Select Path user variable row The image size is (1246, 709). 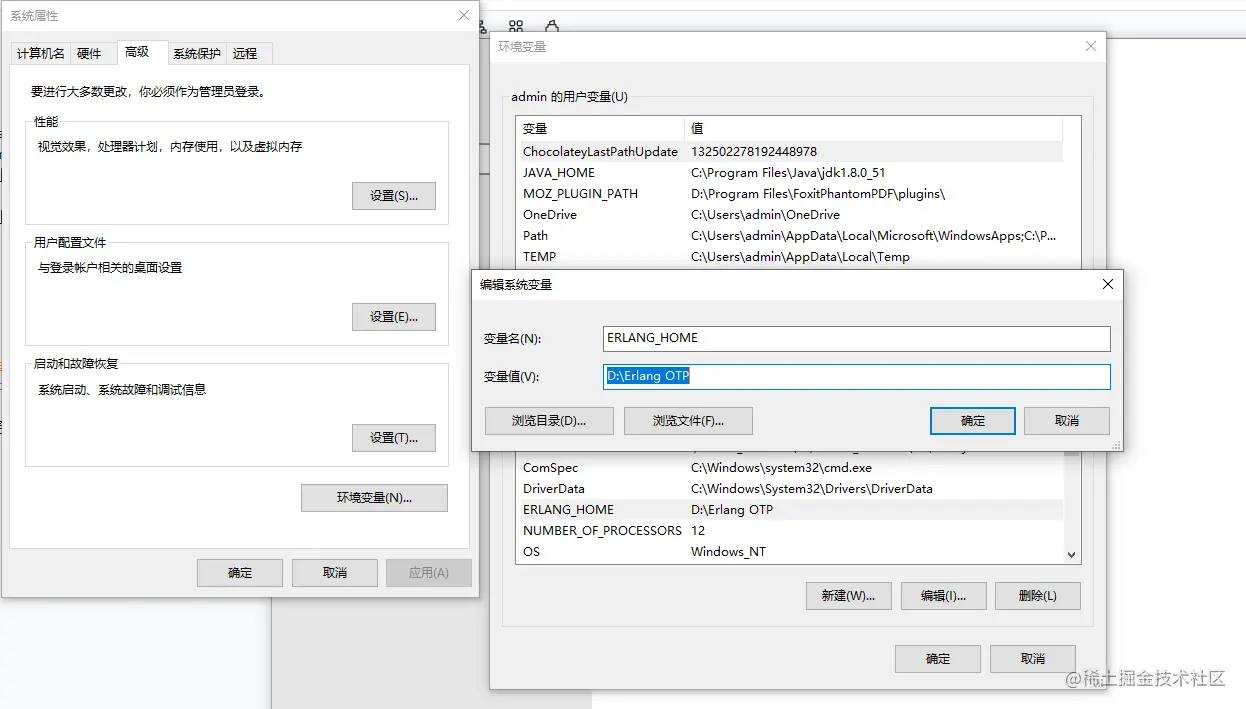(790, 236)
